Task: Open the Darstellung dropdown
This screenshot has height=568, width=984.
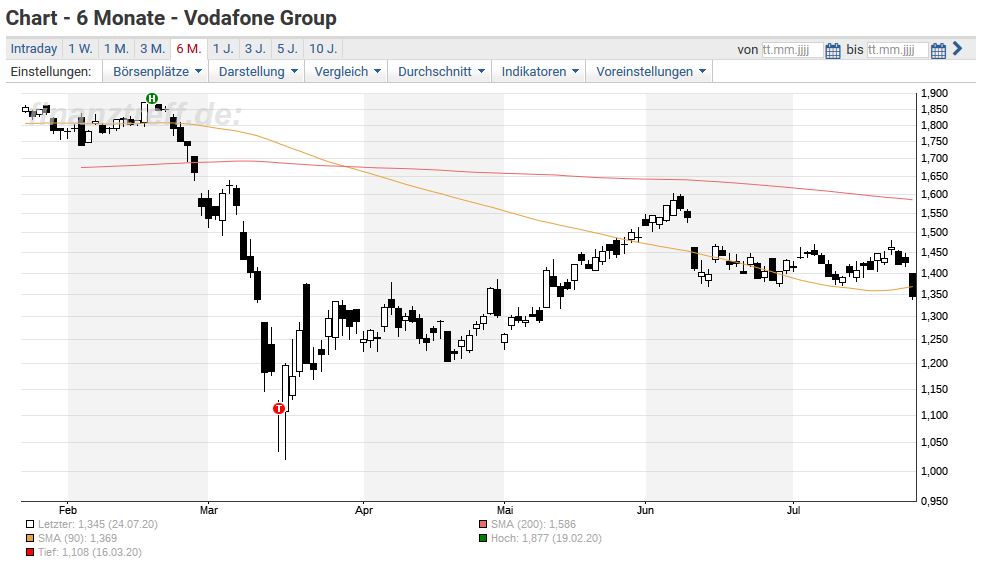Action: (257, 72)
